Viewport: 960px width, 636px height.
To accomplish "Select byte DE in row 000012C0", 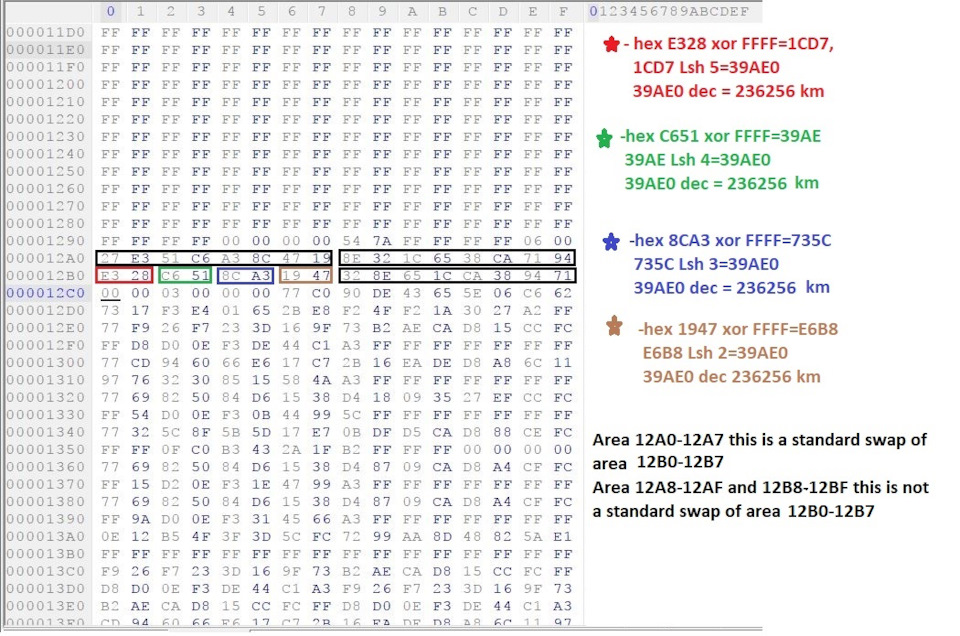I will (x=381, y=293).
